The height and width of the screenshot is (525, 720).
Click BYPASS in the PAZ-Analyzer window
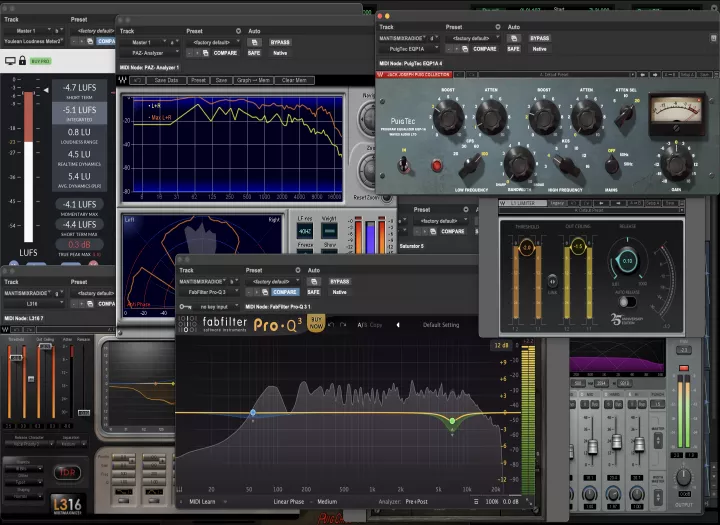click(x=280, y=42)
